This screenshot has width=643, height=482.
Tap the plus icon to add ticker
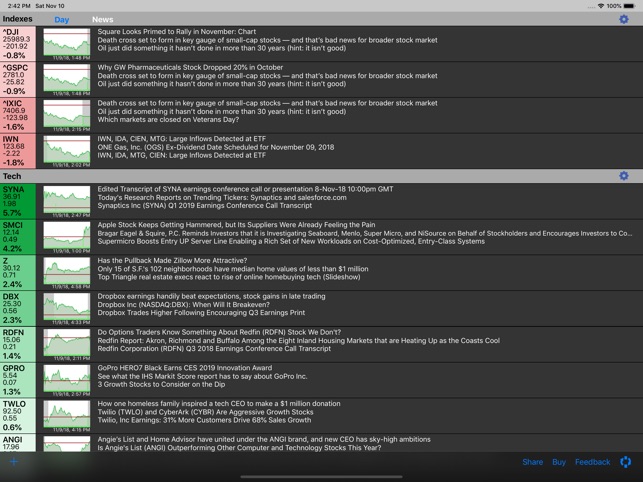[x=14, y=461]
